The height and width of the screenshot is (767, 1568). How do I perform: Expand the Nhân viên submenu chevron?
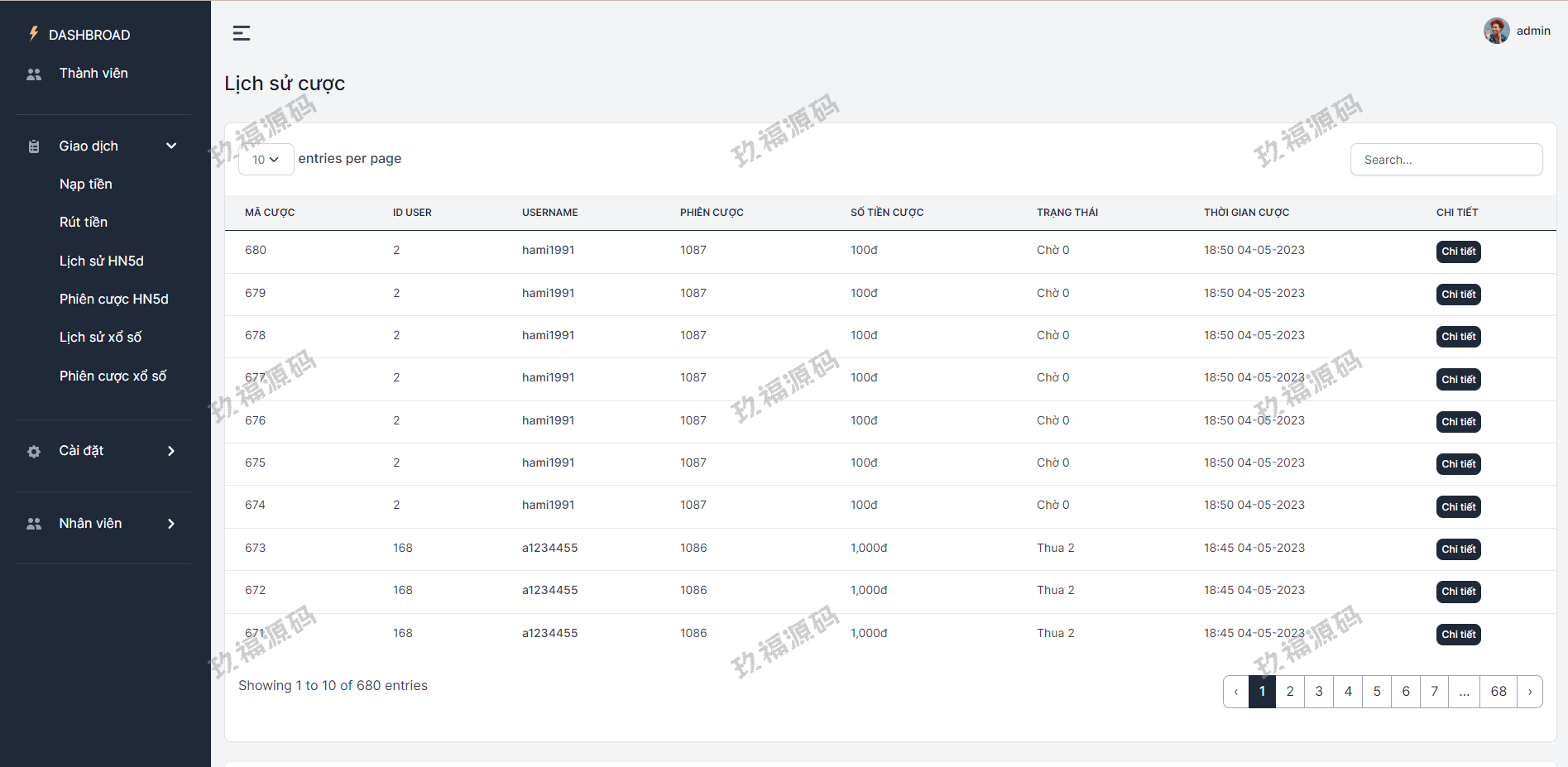click(171, 524)
